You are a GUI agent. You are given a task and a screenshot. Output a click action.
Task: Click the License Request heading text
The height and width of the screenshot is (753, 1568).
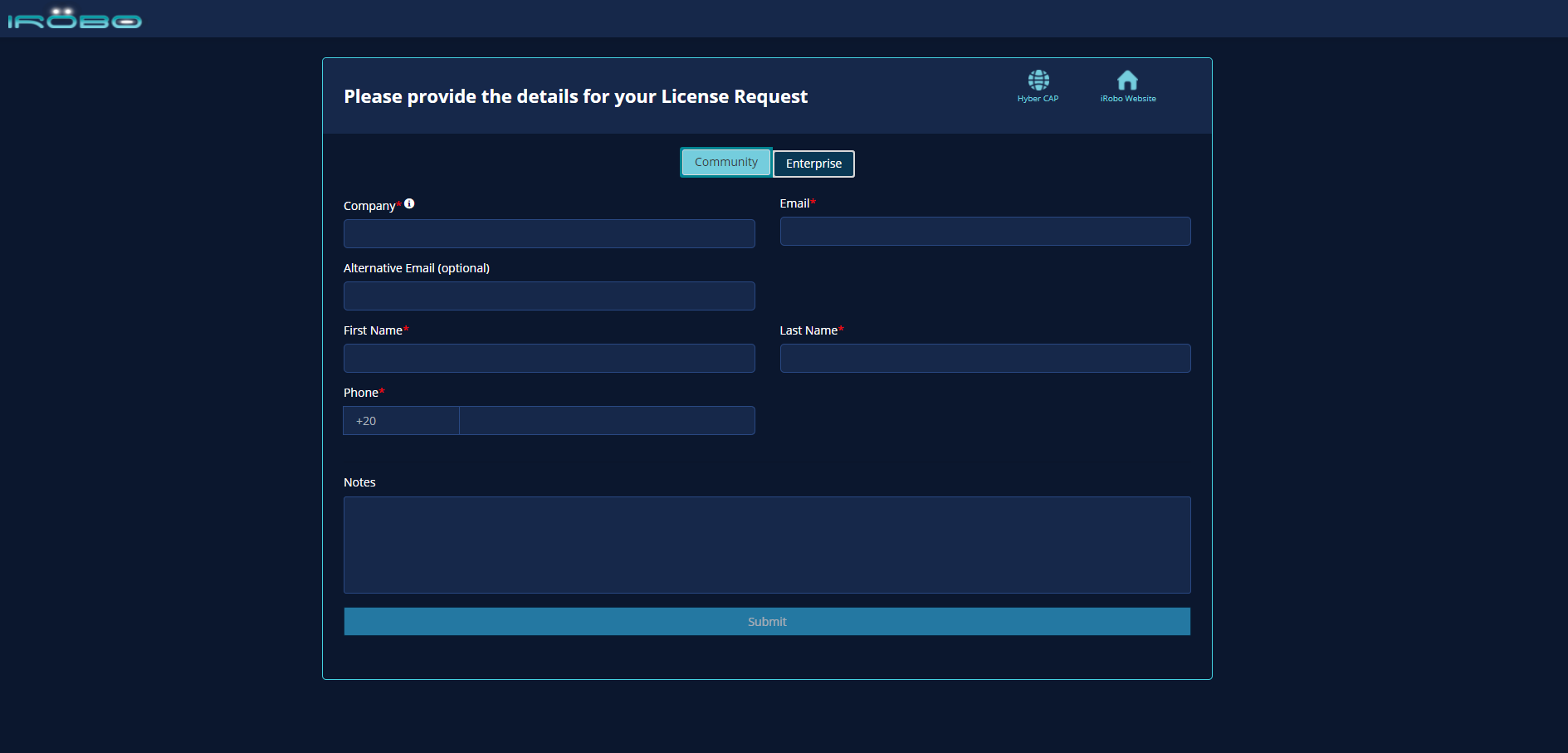[x=575, y=97]
